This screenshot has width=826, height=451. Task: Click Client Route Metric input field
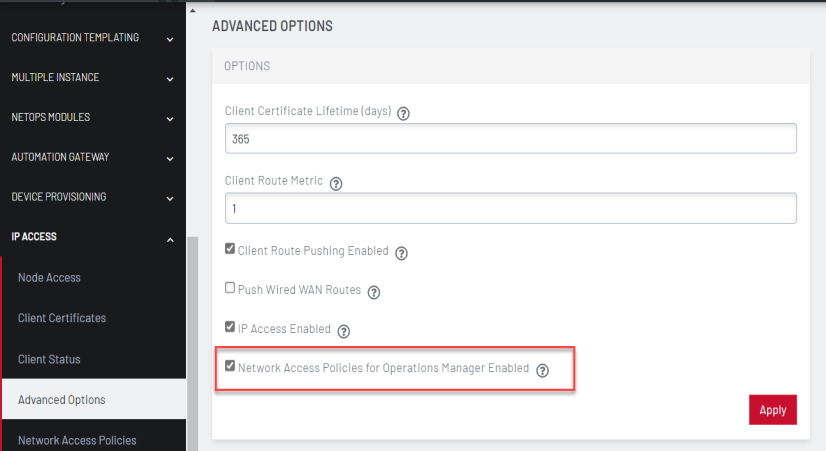[x=510, y=208]
